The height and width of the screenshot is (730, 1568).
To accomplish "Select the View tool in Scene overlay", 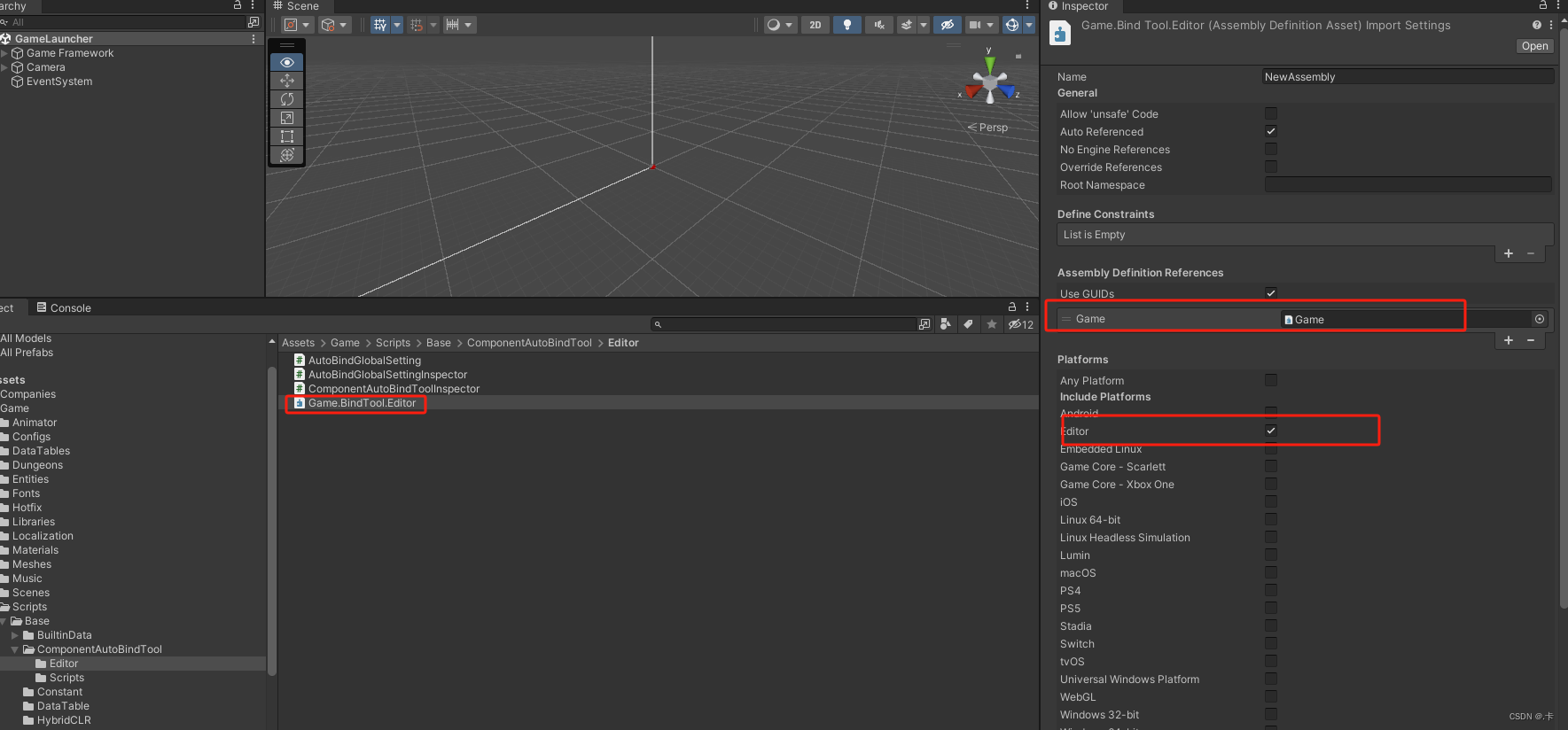I will pos(287,62).
